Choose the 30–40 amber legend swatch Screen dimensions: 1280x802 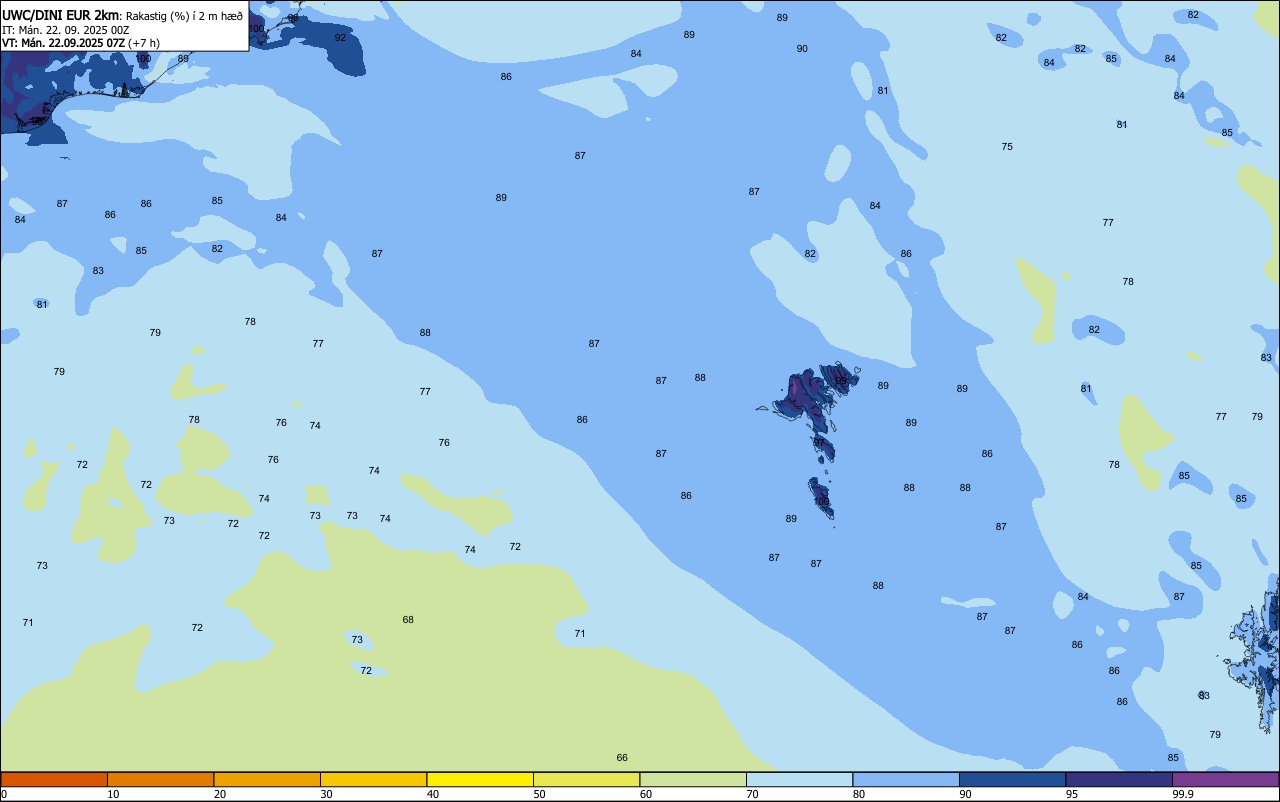373,779
